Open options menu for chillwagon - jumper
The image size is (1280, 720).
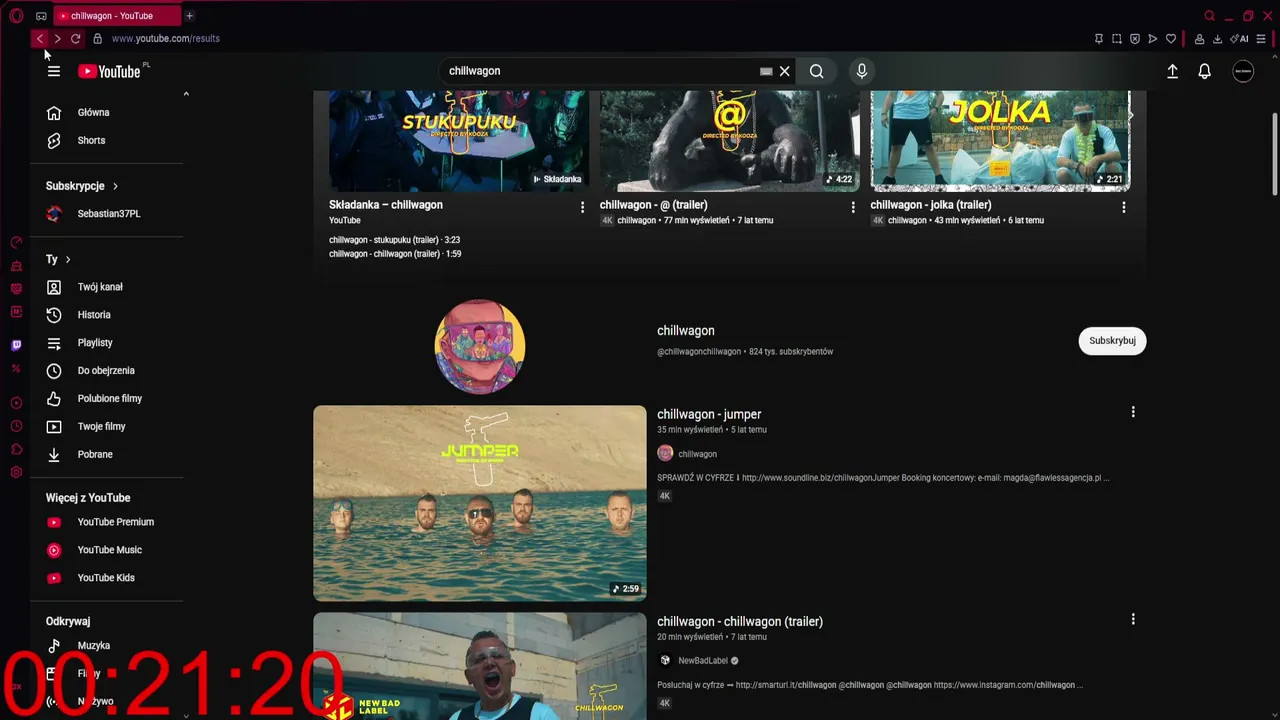click(1133, 412)
